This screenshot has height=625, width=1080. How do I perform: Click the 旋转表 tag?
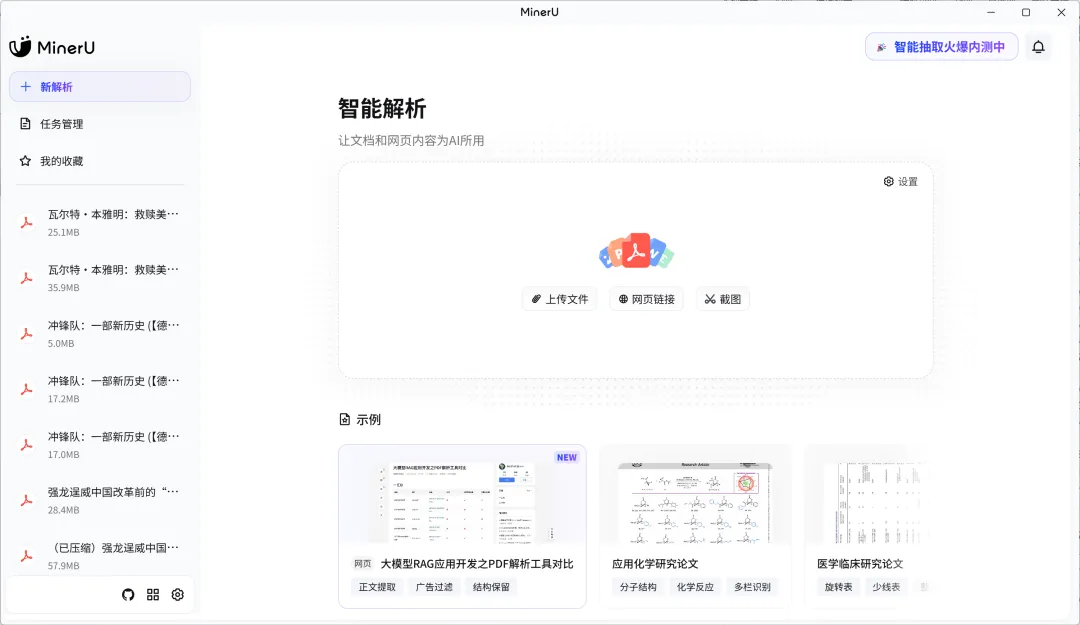click(x=838, y=587)
